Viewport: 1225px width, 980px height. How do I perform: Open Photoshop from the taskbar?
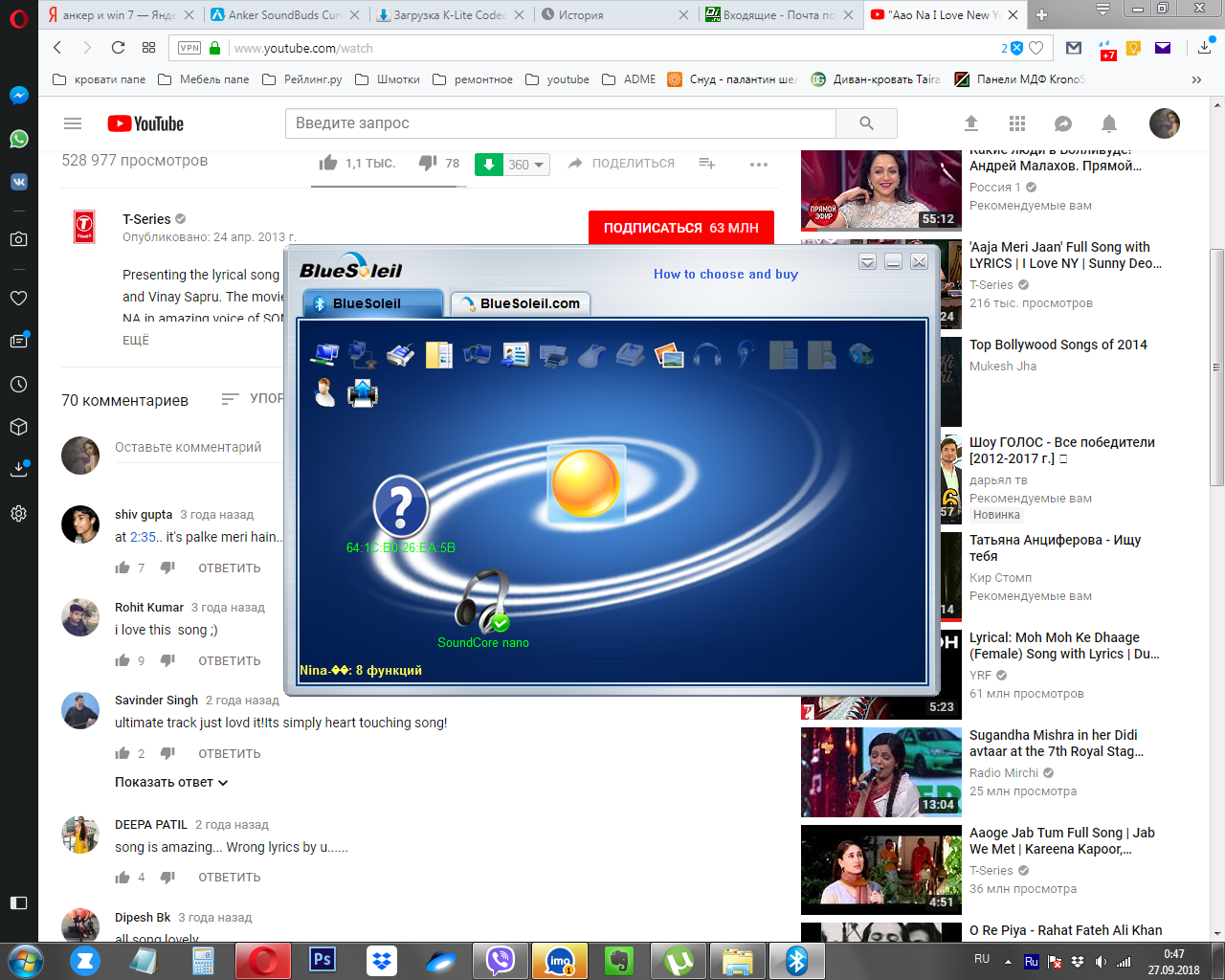323,960
